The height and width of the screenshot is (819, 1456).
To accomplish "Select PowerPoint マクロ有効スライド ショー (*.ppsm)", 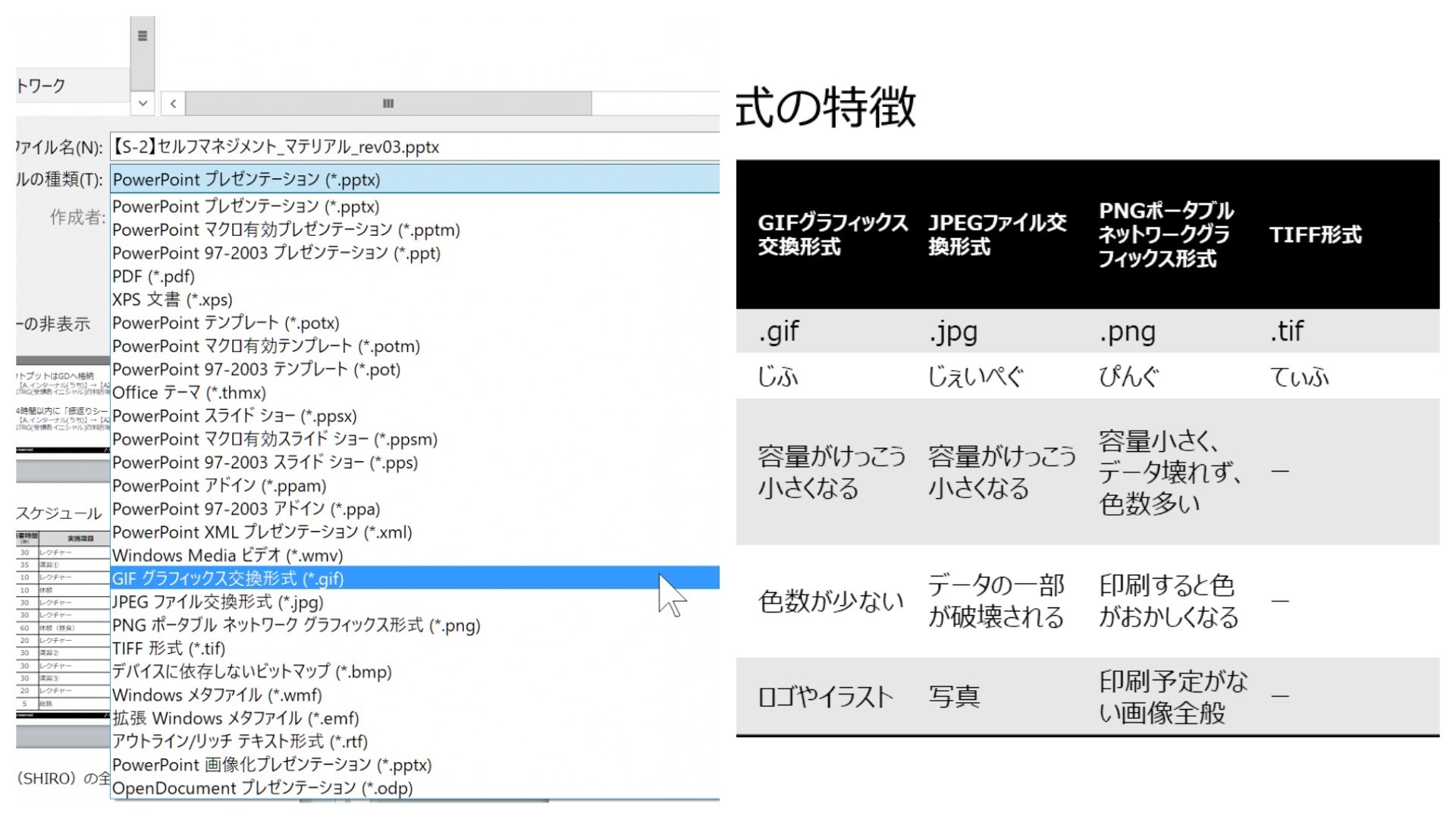I will [x=415, y=439].
